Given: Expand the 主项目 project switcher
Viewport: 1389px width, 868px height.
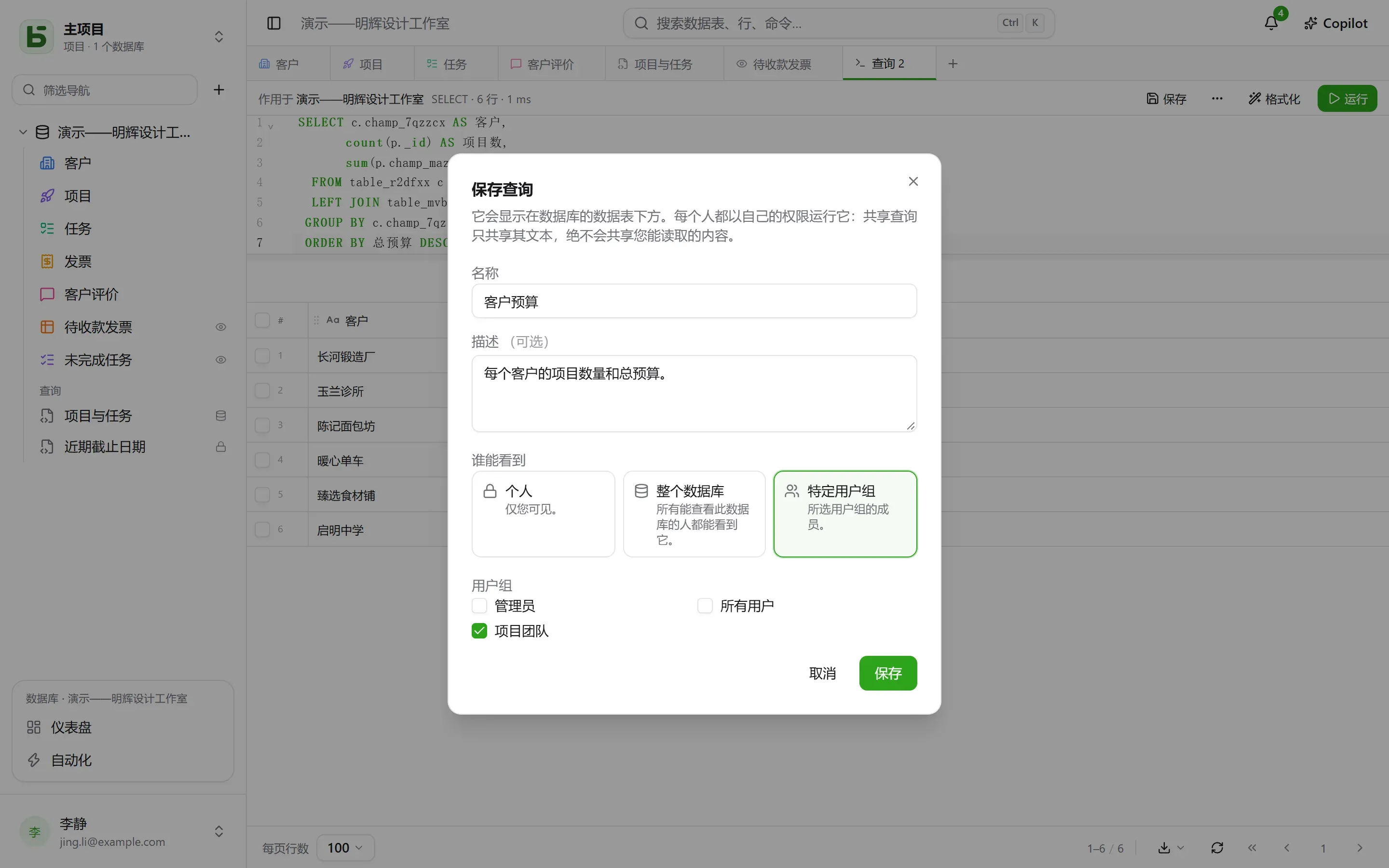Looking at the screenshot, I should pos(218,37).
